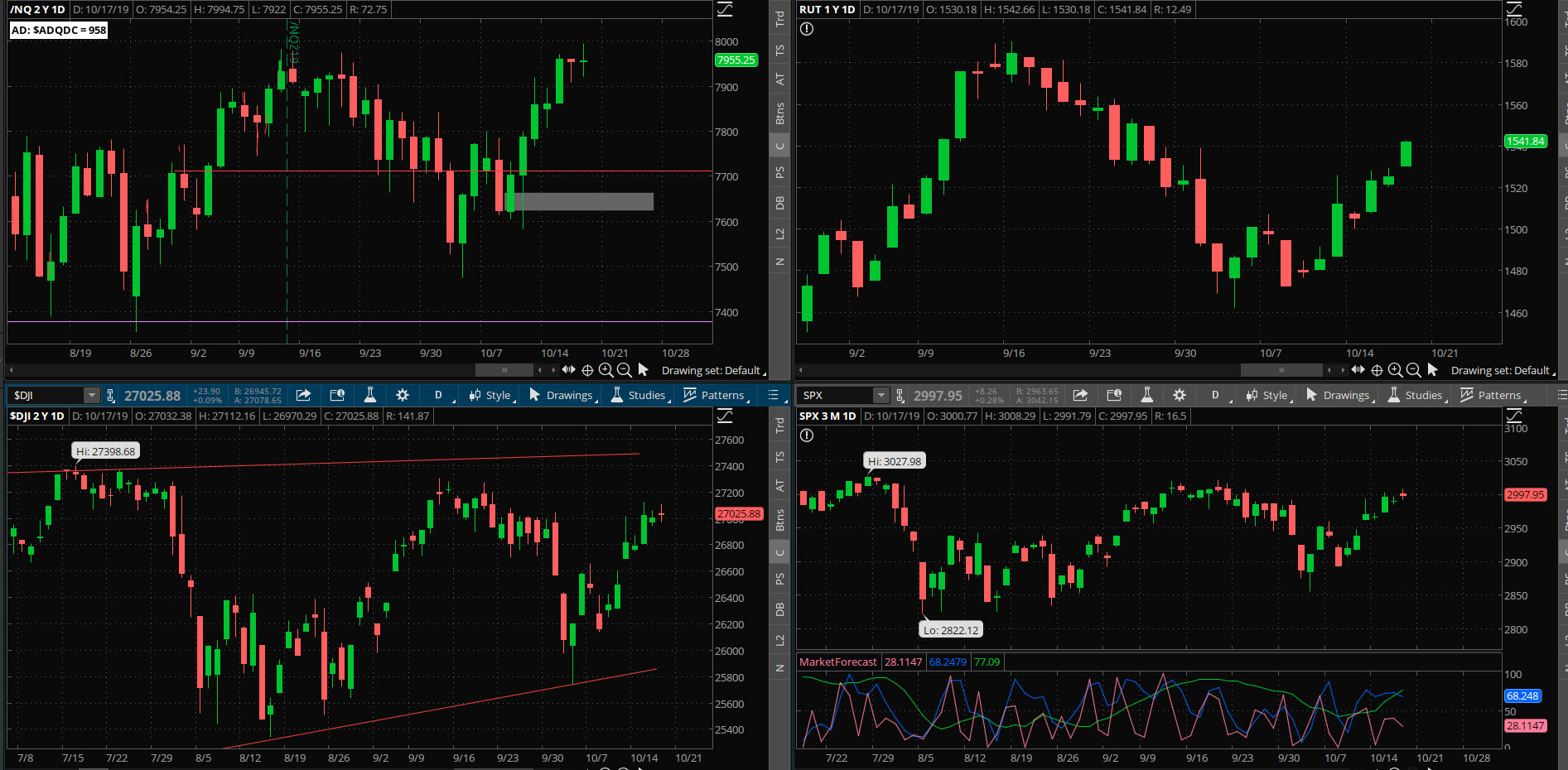Zoom in on the /NQ chart
The height and width of the screenshot is (770, 1568).
605,370
